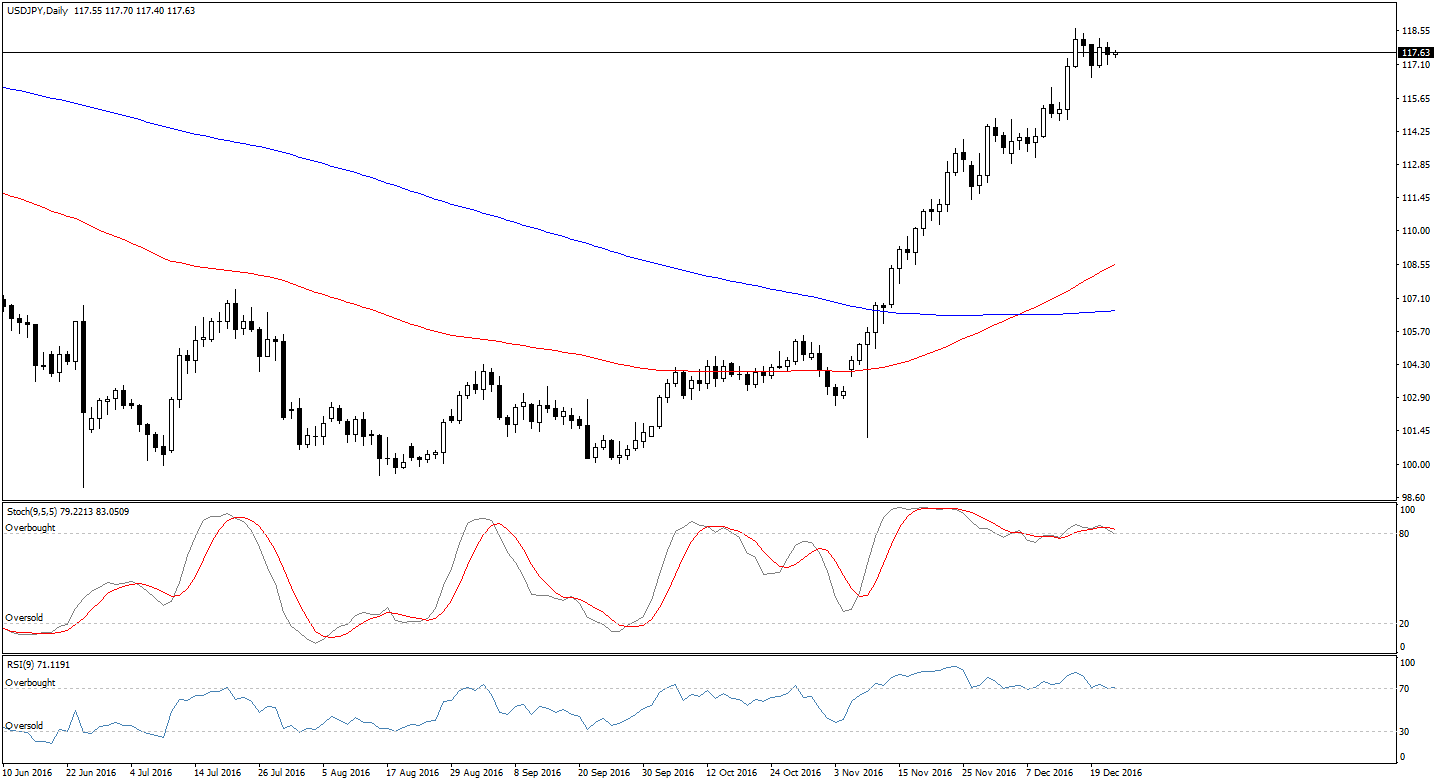Click Oversold label in Stochastic panel

tap(24, 618)
